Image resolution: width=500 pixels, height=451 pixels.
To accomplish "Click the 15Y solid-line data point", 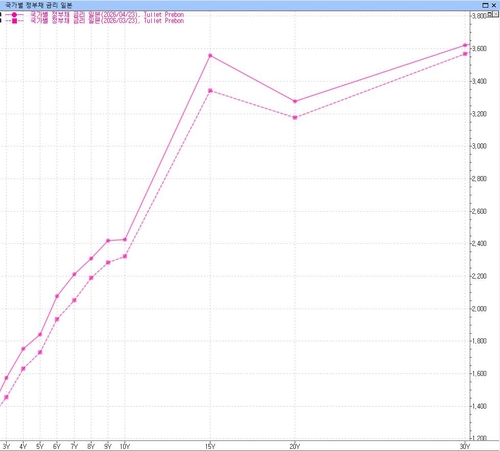I will coord(210,56).
